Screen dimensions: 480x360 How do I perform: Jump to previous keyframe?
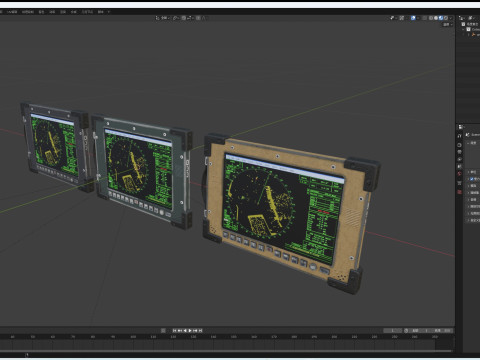point(180,330)
